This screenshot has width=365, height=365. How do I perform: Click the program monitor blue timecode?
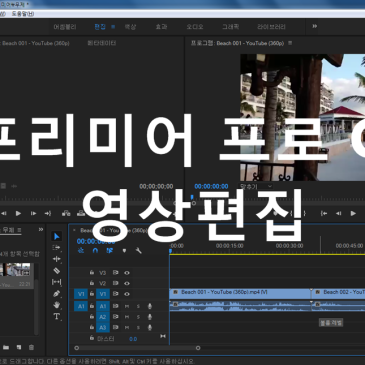pyautogui.click(x=211, y=186)
